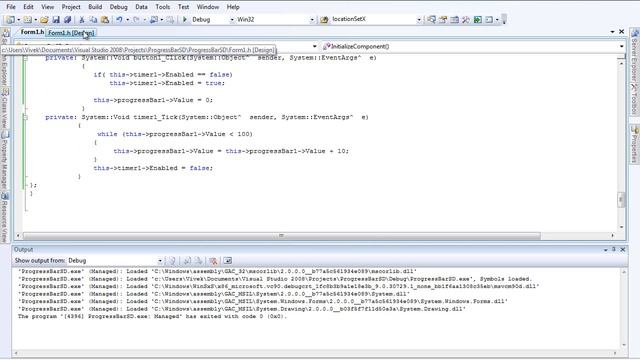Click the Navigate Backward icon
640x360 pixels.
[x=153, y=20]
